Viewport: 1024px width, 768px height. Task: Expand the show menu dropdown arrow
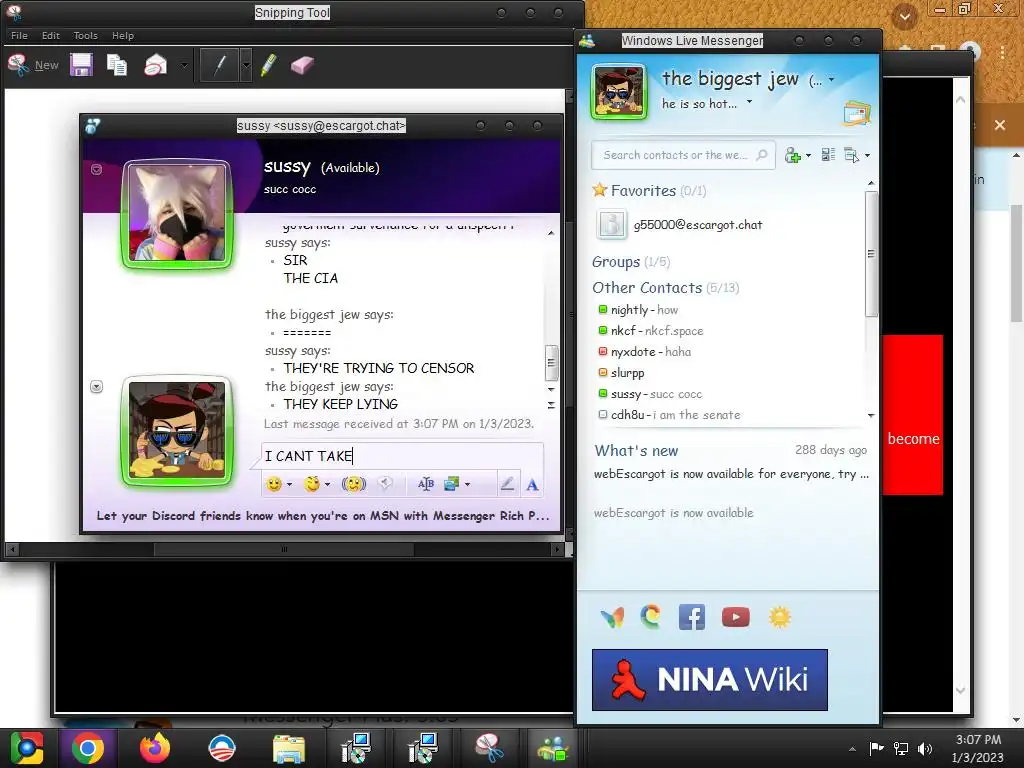[x=867, y=155]
